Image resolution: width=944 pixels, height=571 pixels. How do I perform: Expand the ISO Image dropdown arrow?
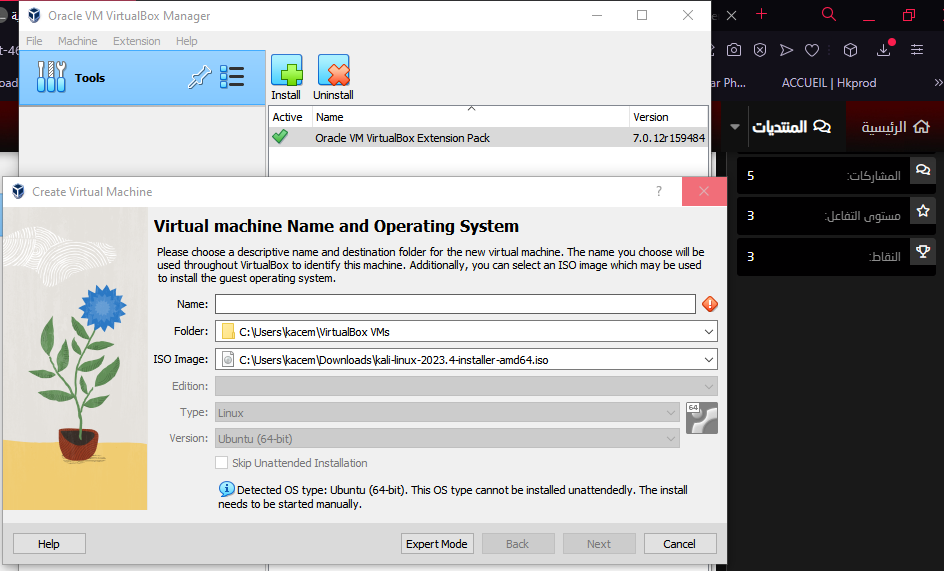click(709, 360)
